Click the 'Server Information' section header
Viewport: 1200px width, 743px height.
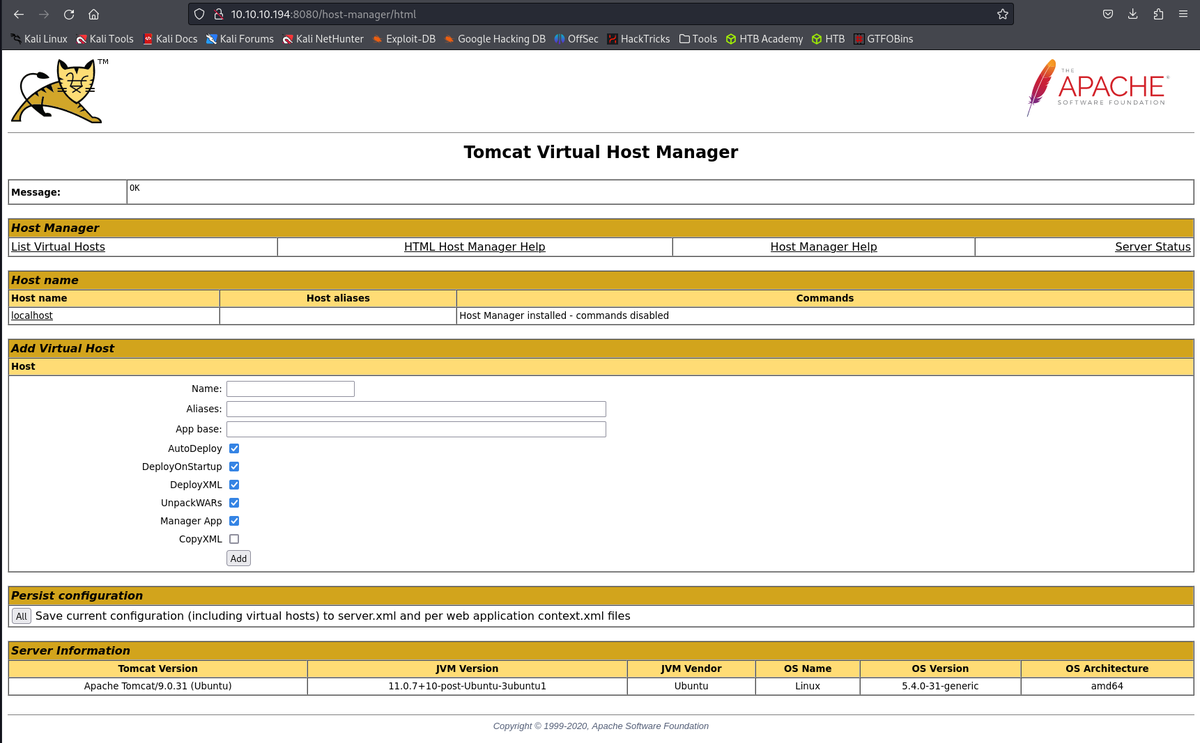(601, 650)
